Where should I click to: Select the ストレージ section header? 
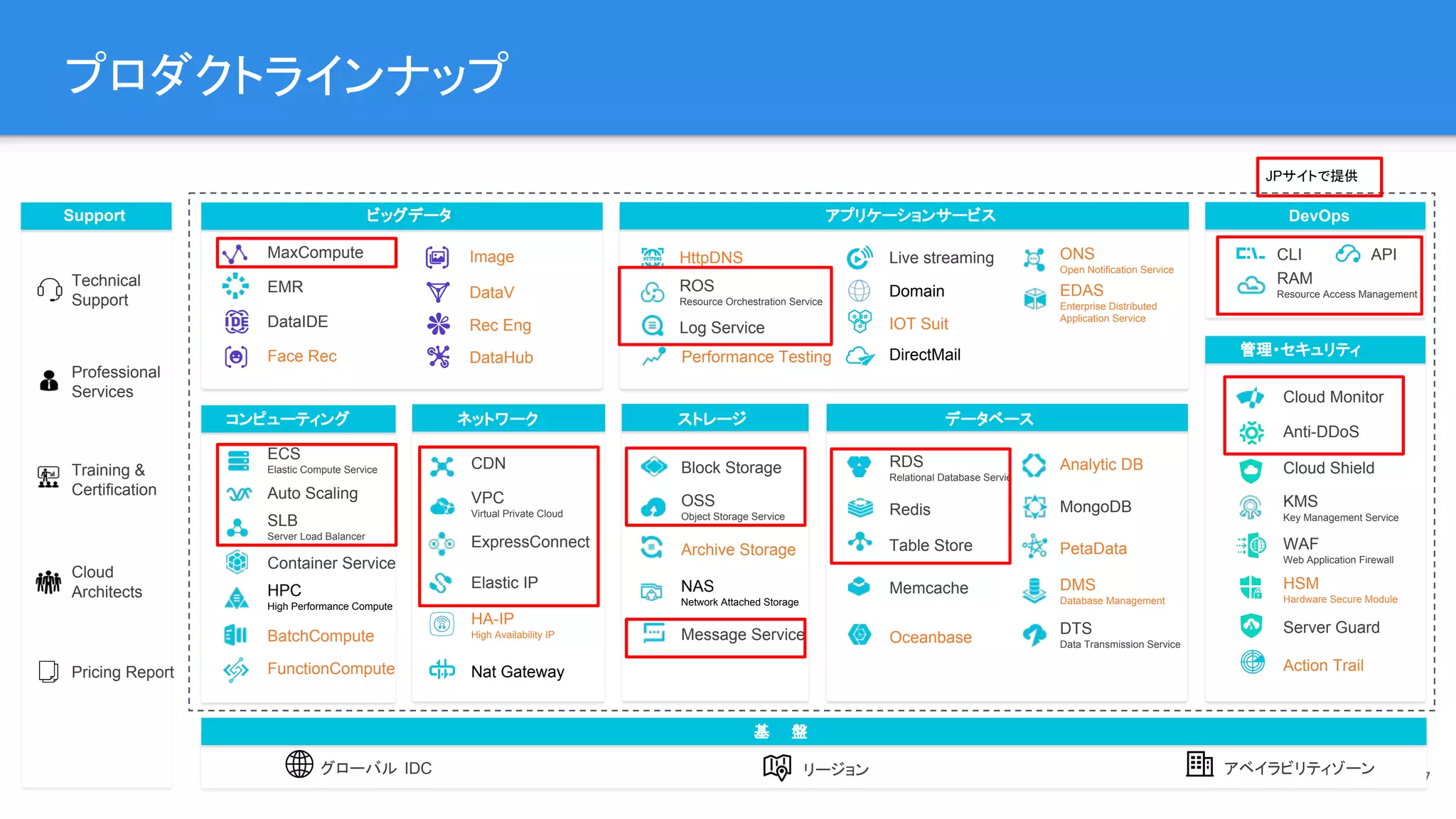(715, 419)
